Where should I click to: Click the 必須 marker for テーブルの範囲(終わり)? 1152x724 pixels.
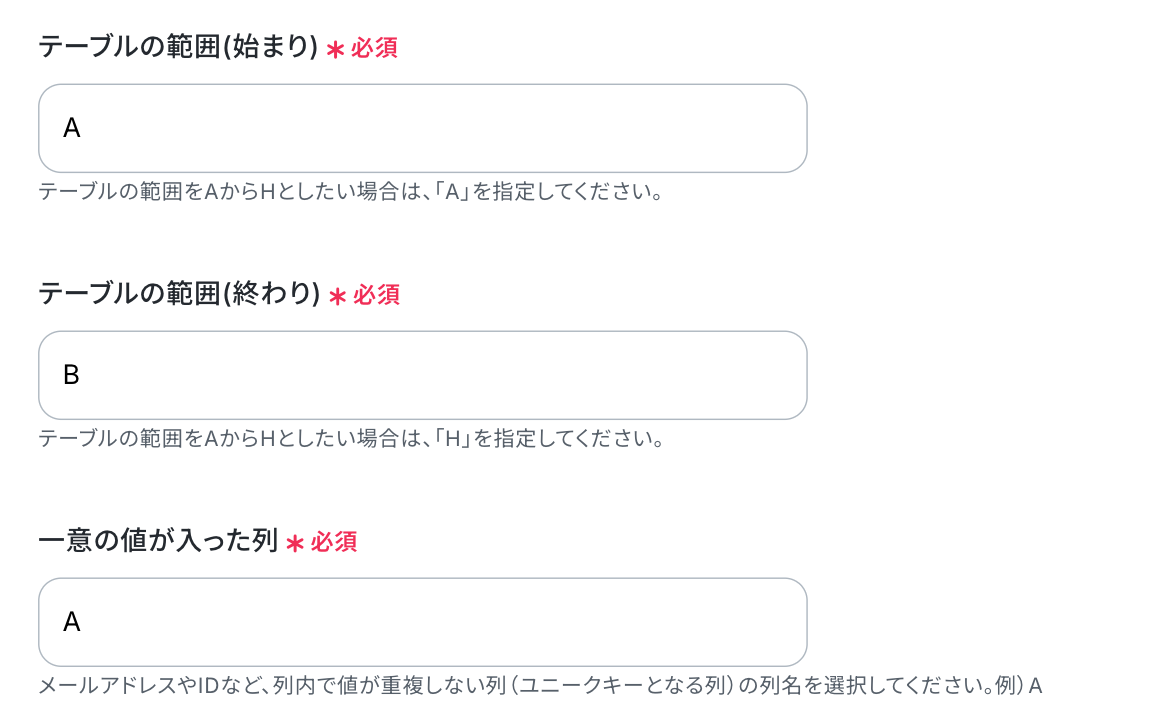[x=376, y=295]
